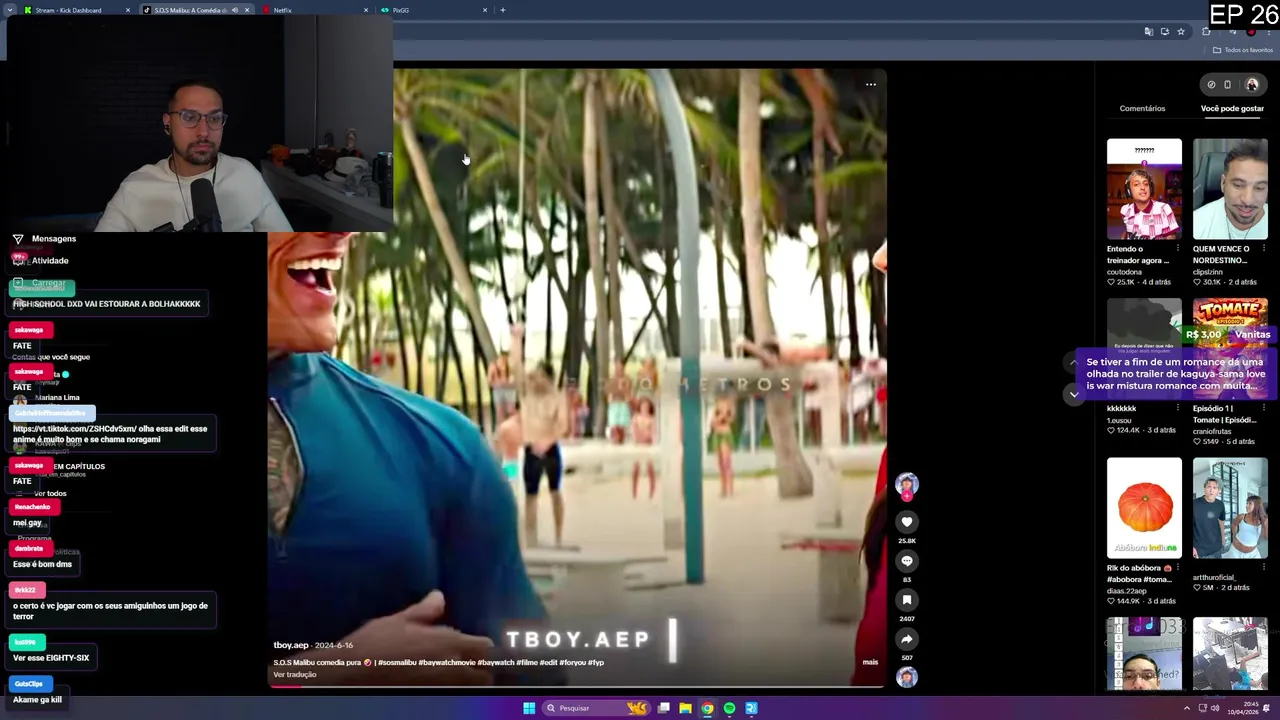The image size is (1280, 720).
Task: Open the Windows Start menu
Action: 529,708
